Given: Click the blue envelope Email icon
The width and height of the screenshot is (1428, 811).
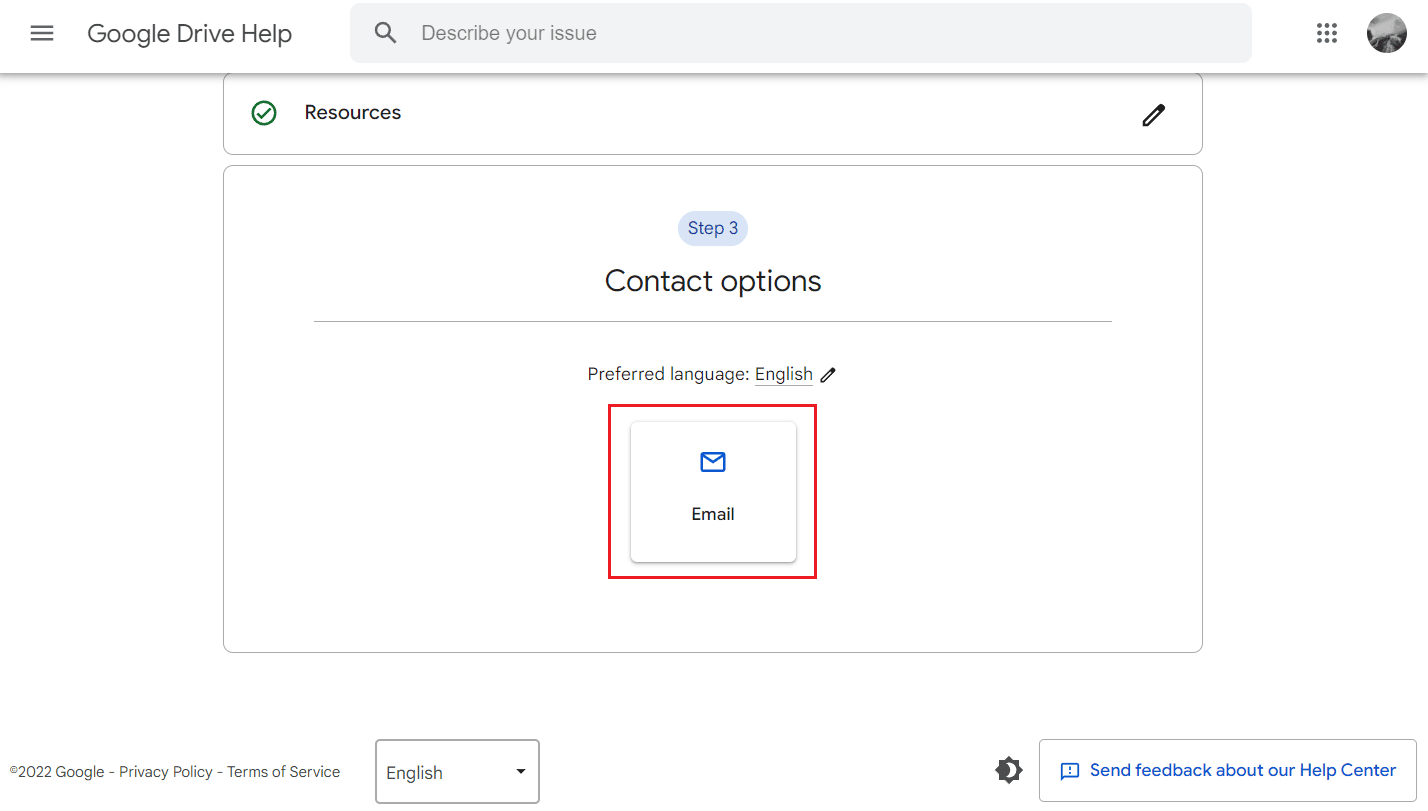Looking at the screenshot, I should point(713,462).
